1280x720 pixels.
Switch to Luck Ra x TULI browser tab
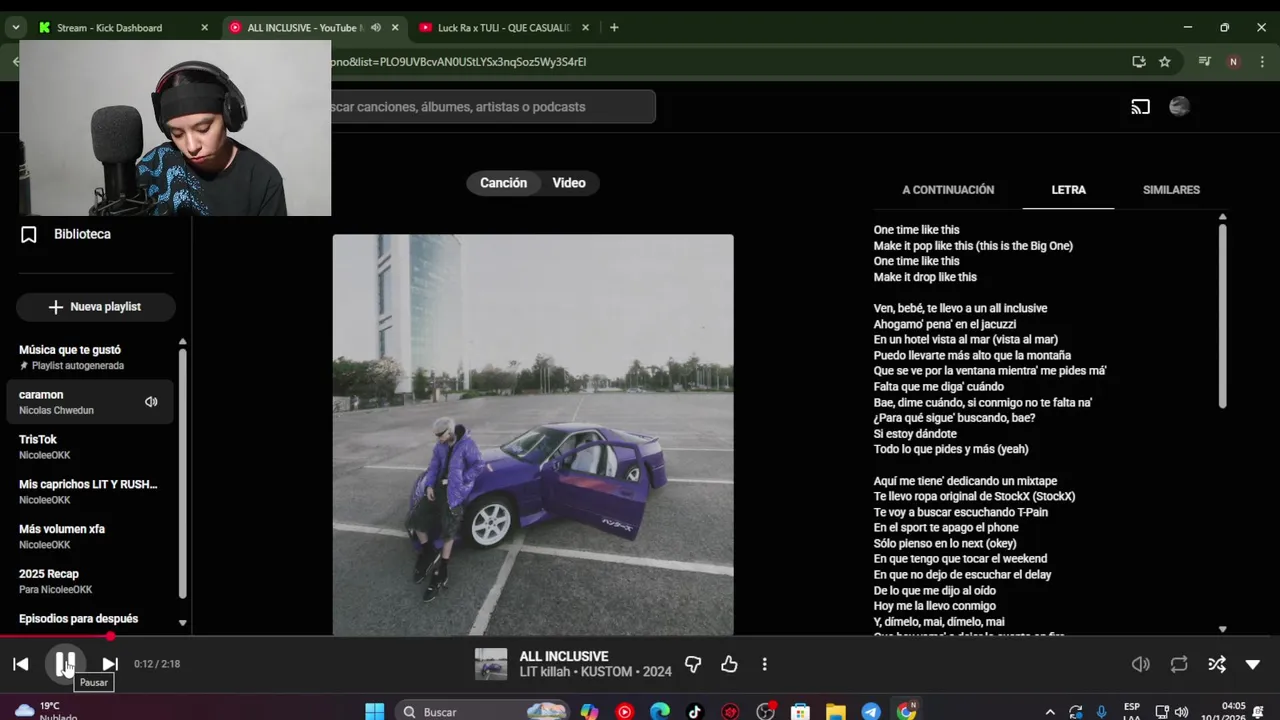(504, 28)
